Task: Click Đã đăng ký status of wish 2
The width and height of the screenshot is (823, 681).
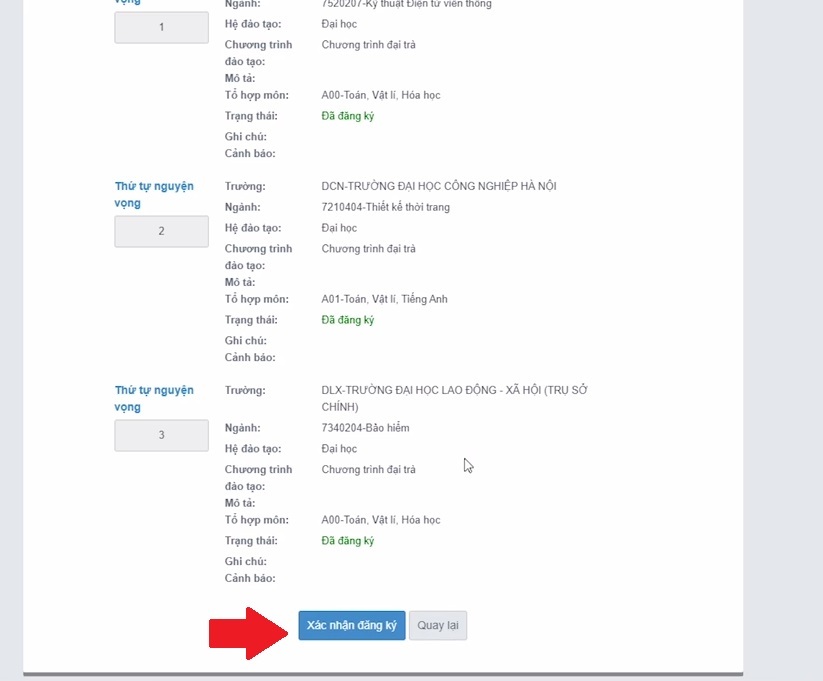Action: tap(347, 320)
